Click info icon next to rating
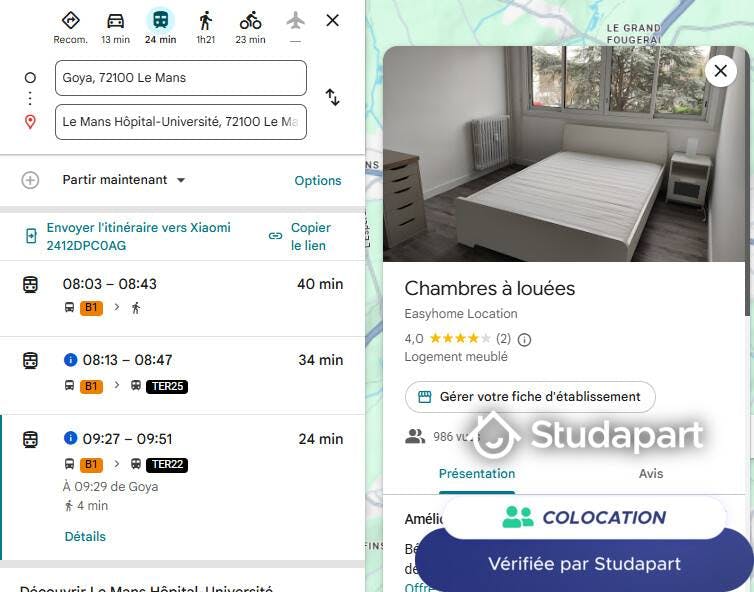 coord(524,340)
